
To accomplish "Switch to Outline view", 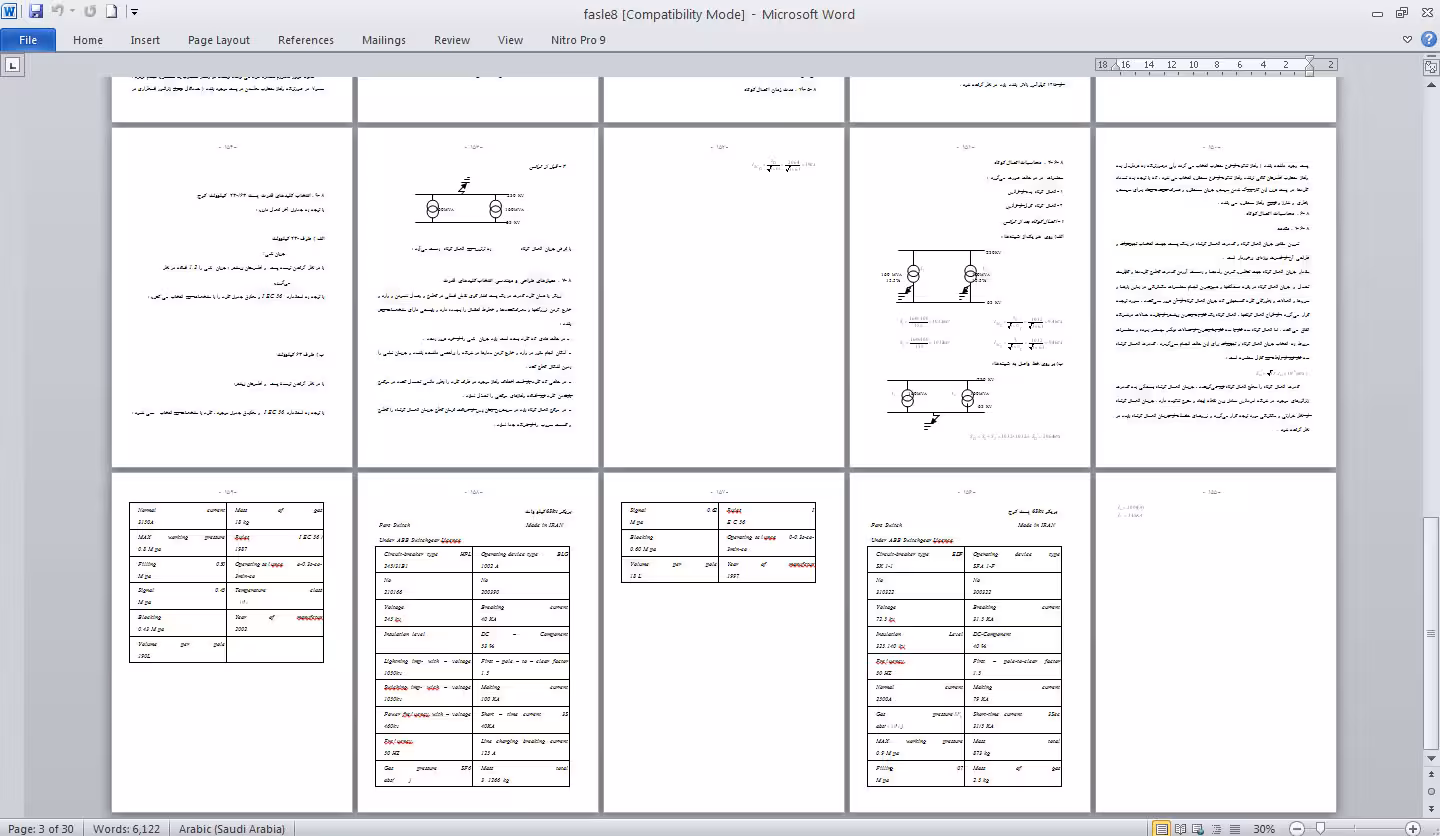I will point(1217,828).
